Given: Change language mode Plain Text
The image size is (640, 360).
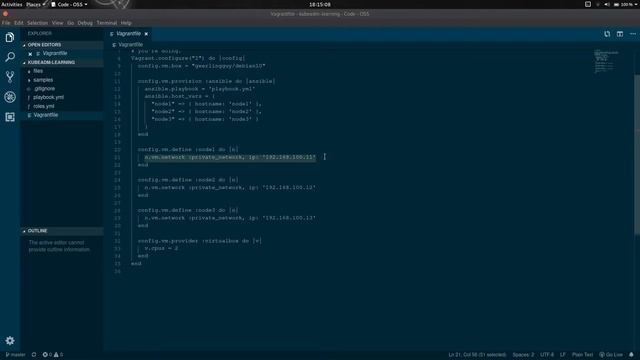Looking at the screenshot, I should (582, 355).
